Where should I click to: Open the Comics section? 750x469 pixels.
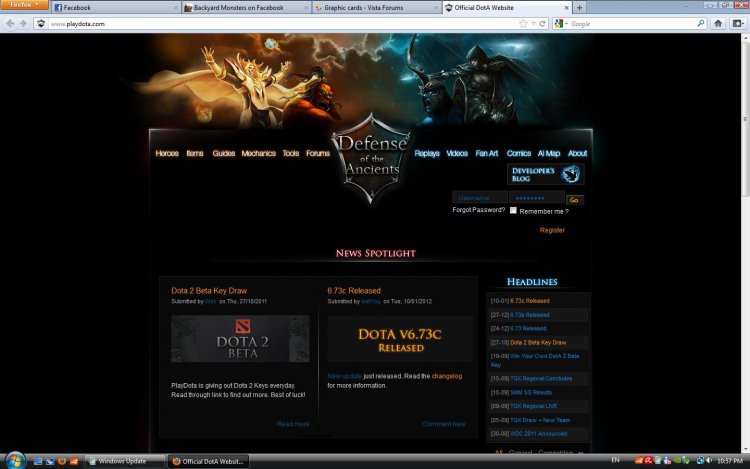click(x=518, y=153)
